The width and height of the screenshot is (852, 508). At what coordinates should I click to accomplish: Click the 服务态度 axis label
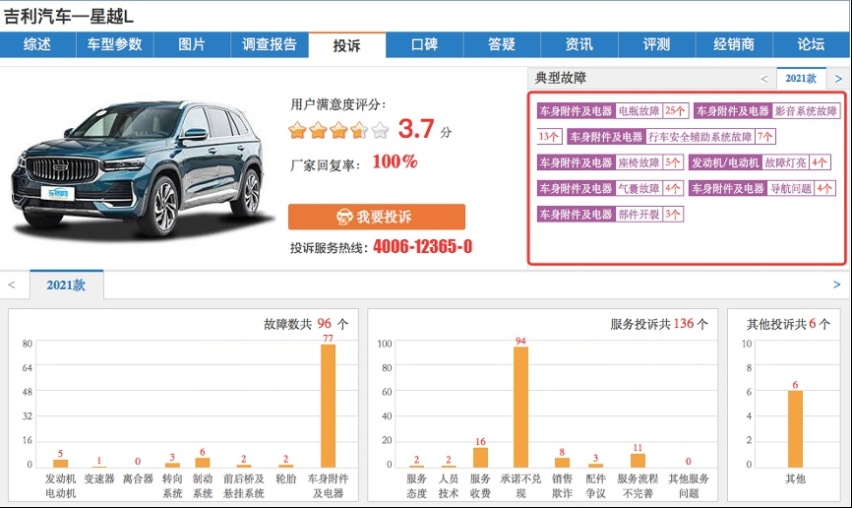[417, 486]
